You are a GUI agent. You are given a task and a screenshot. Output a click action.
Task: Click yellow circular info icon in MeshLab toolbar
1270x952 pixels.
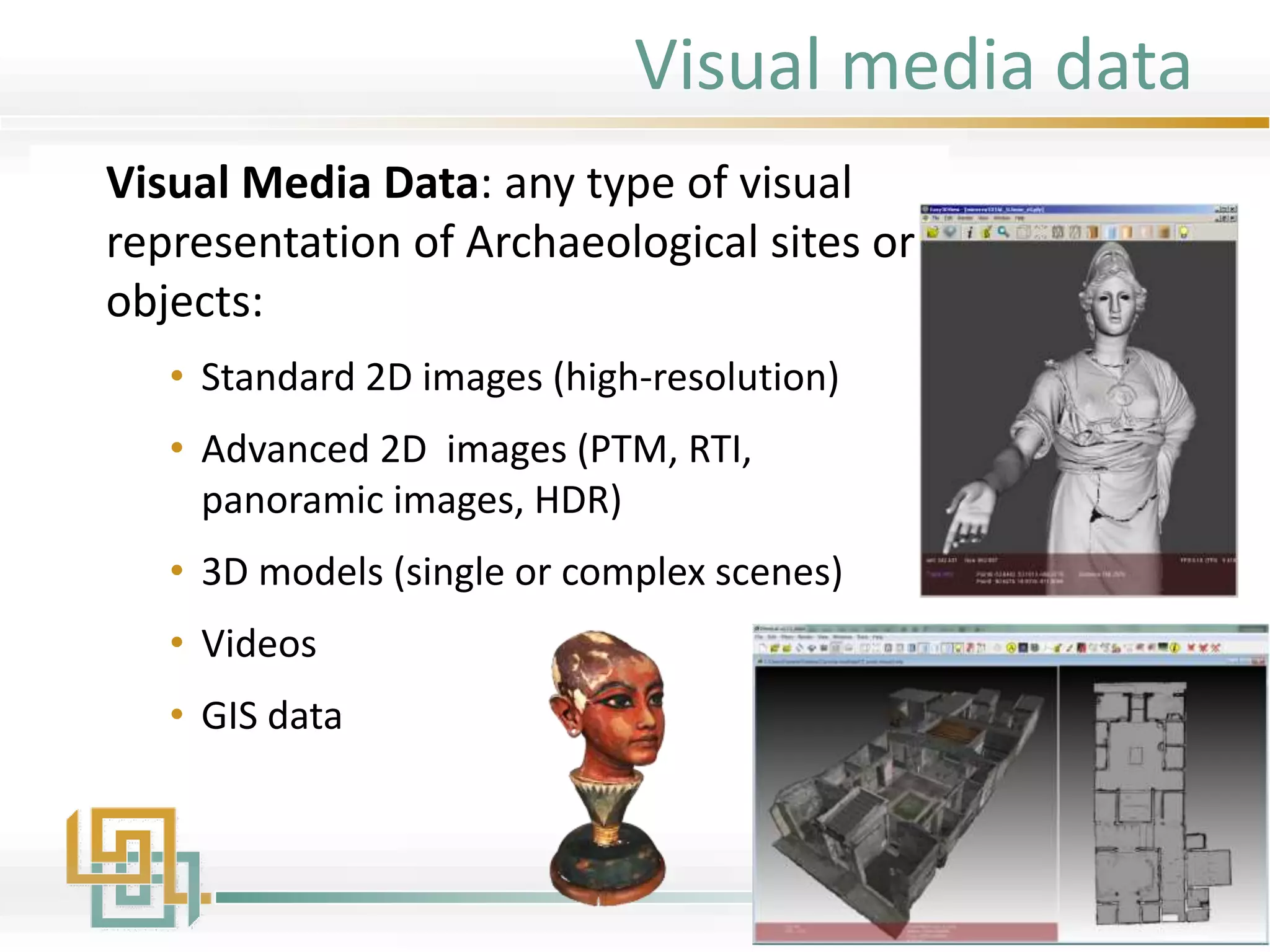[x=1174, y=648]
